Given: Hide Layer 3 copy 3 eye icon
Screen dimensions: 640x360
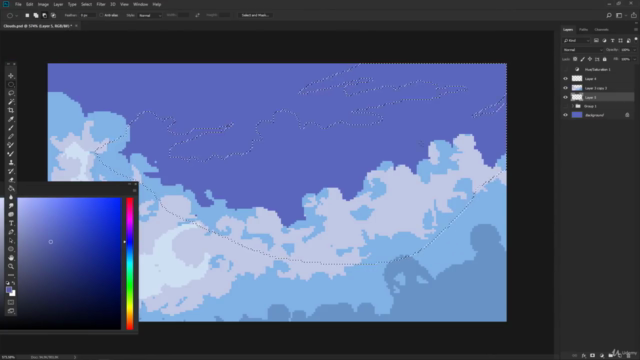Looking at the screenshot, I should pyautogui.click(x=565, y=88).
